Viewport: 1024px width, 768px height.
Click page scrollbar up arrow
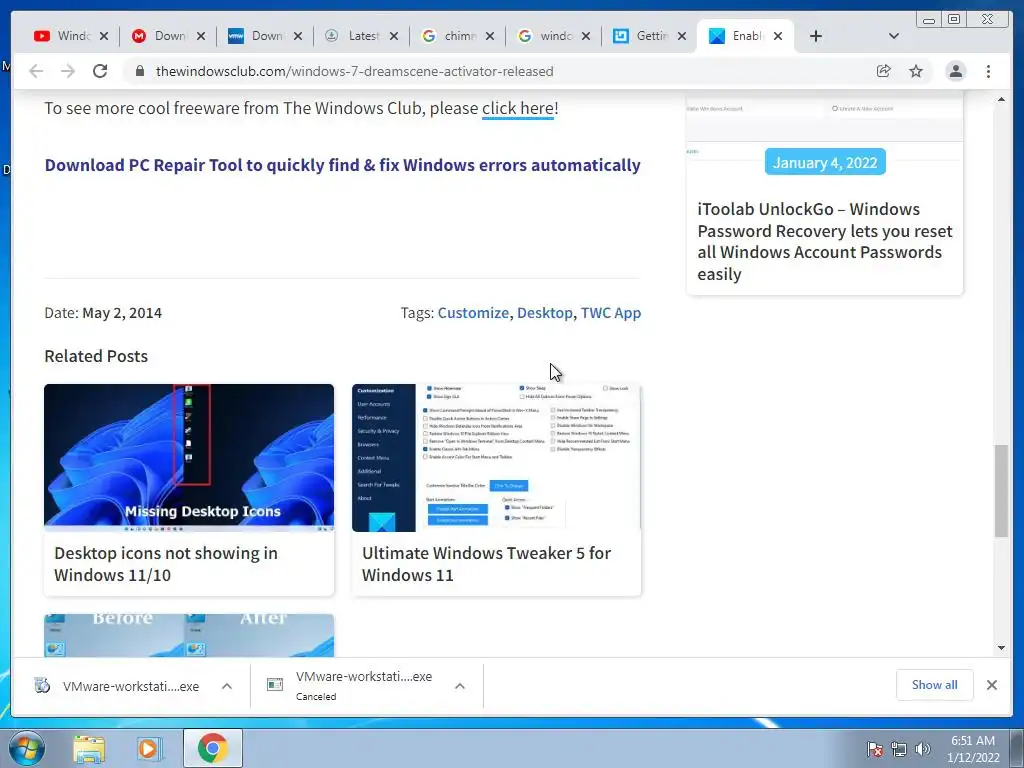1001,99
